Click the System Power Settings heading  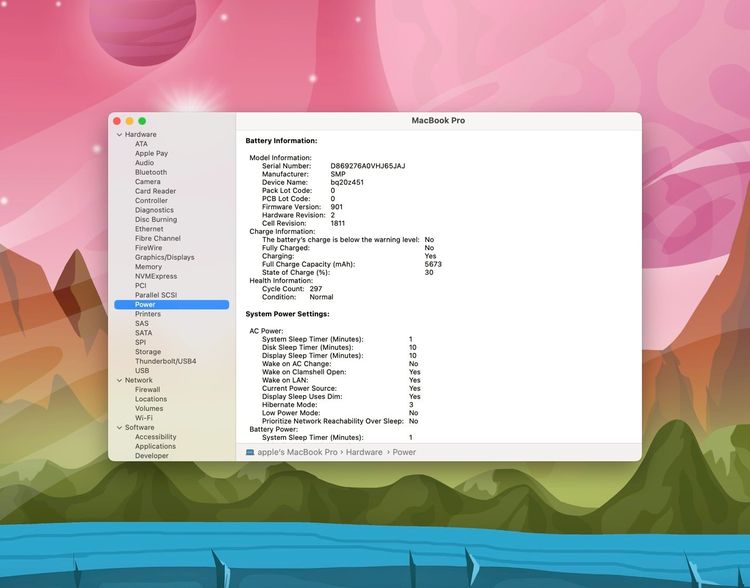pyautogui.click(x=287, y=314)
